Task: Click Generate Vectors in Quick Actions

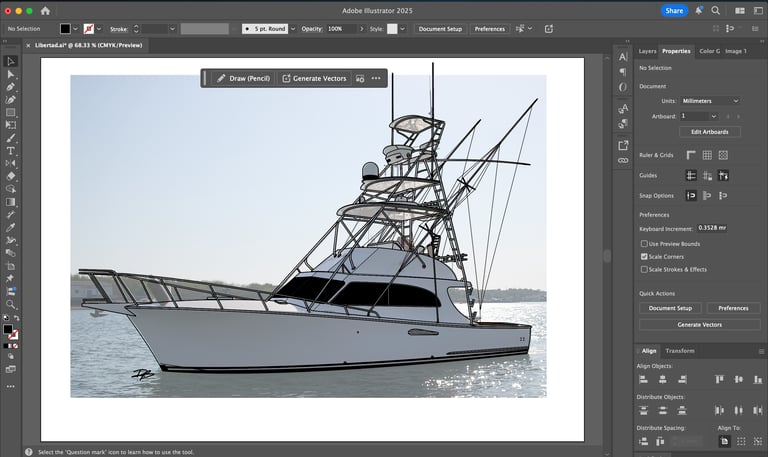Action: 699,325
